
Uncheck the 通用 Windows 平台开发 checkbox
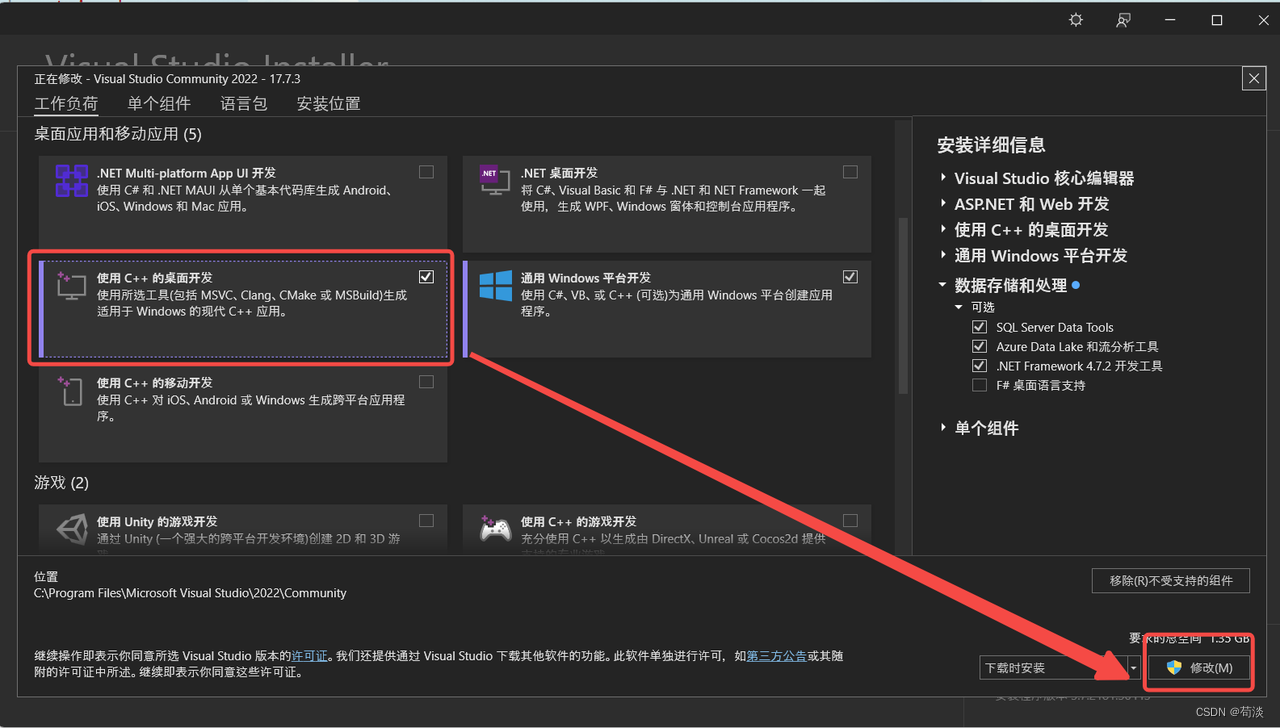(850, 277)
